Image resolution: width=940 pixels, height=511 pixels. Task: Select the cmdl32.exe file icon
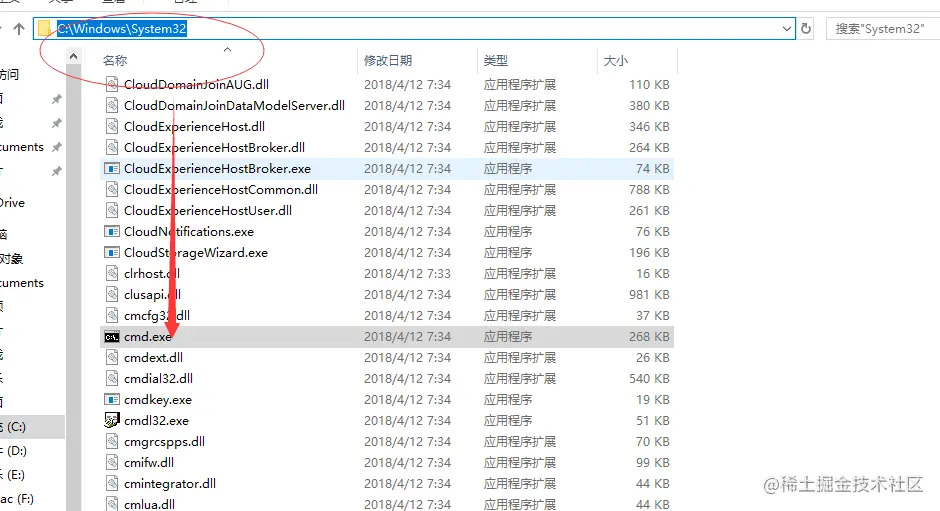point(112,420)
